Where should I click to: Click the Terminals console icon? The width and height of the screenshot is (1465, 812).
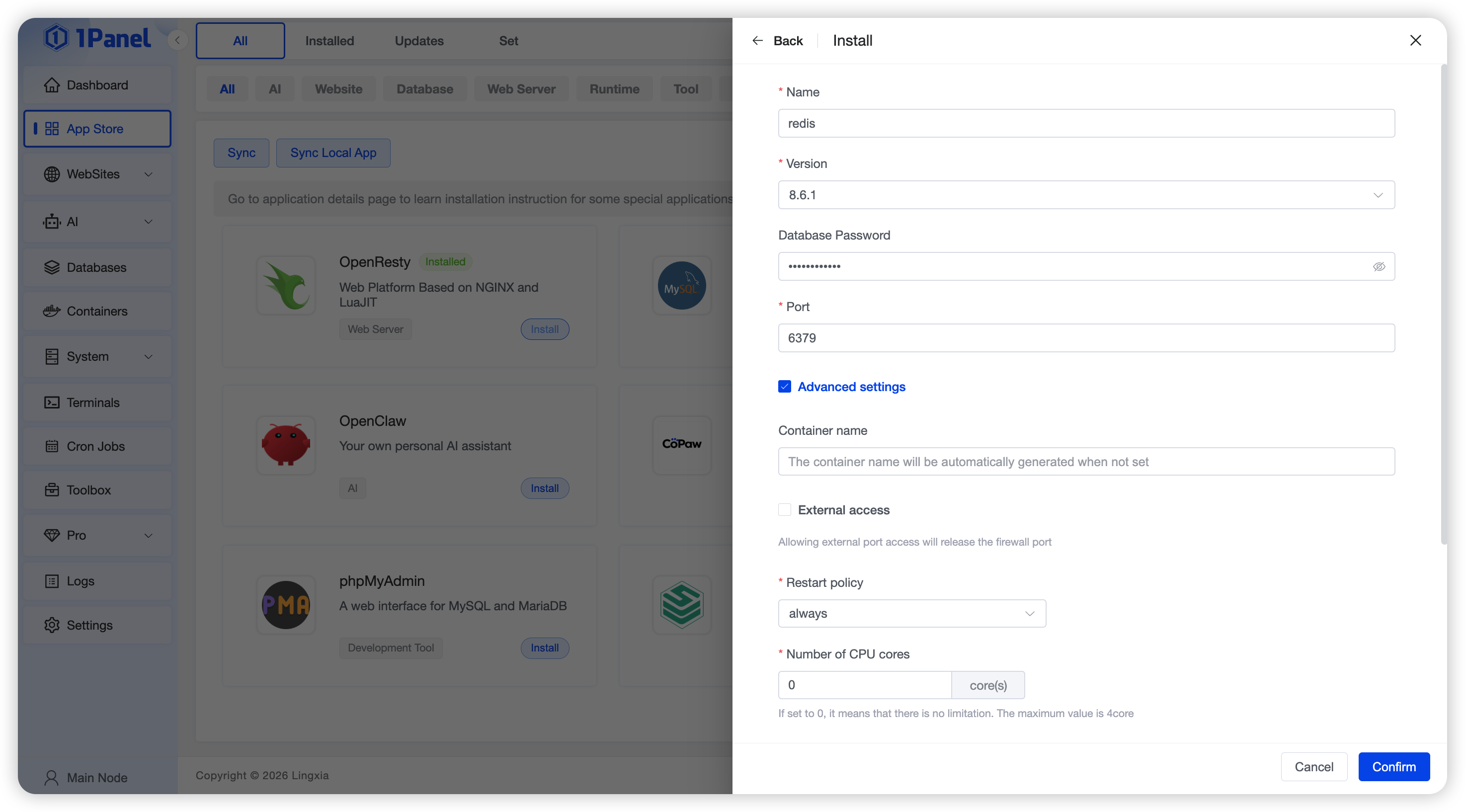click(x=52, y=403)
